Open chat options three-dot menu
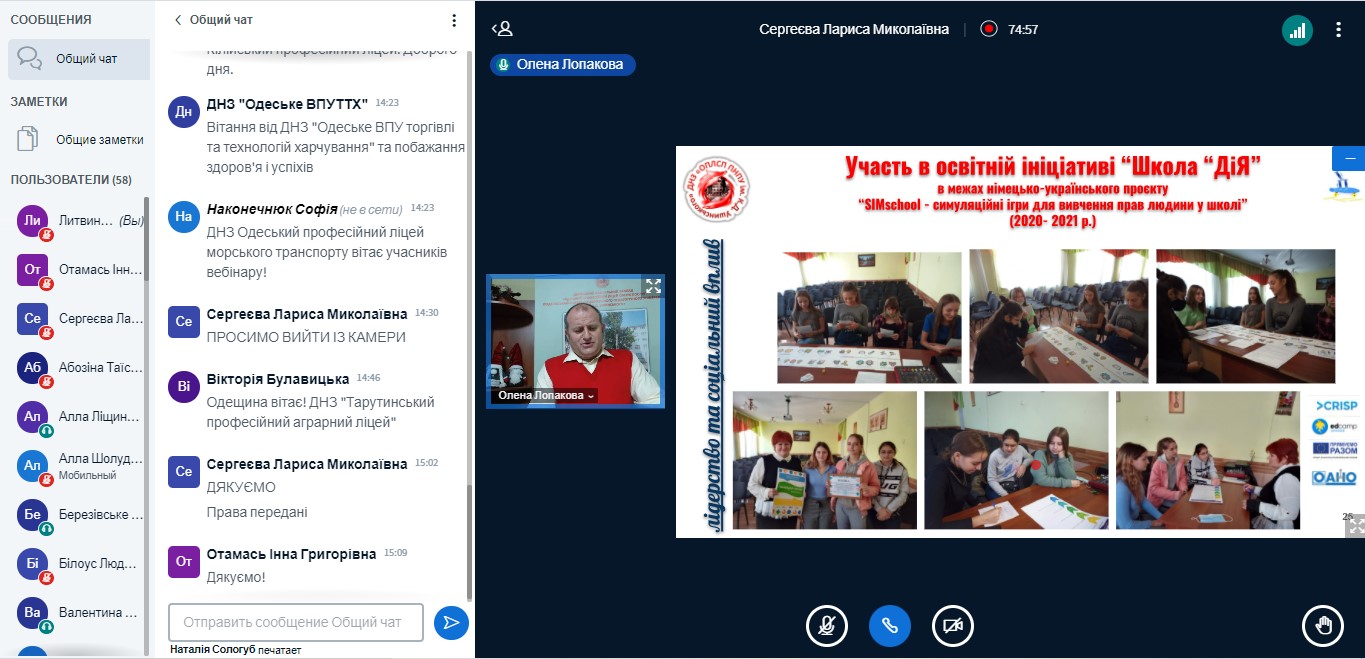 pos(454,20)
